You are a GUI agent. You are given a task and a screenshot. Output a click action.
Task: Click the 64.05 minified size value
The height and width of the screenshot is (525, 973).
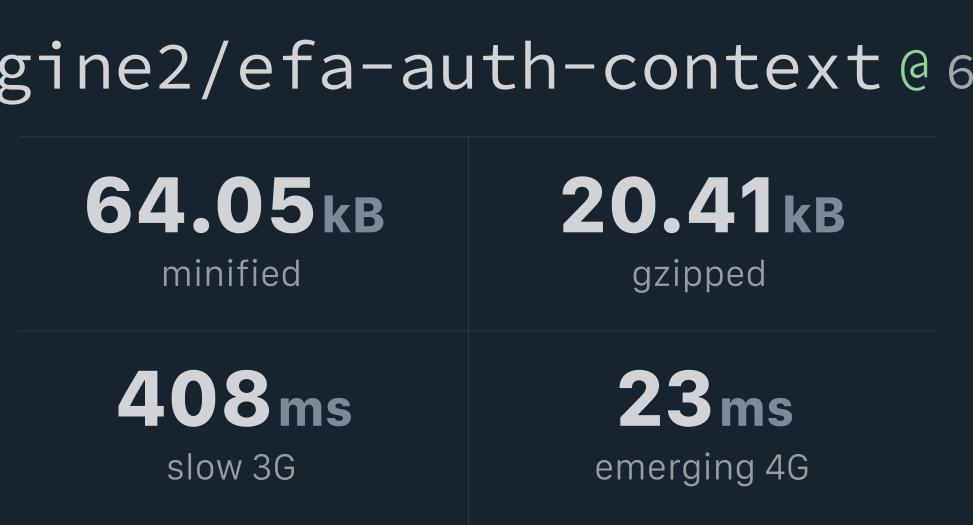(x=200, y=205)
